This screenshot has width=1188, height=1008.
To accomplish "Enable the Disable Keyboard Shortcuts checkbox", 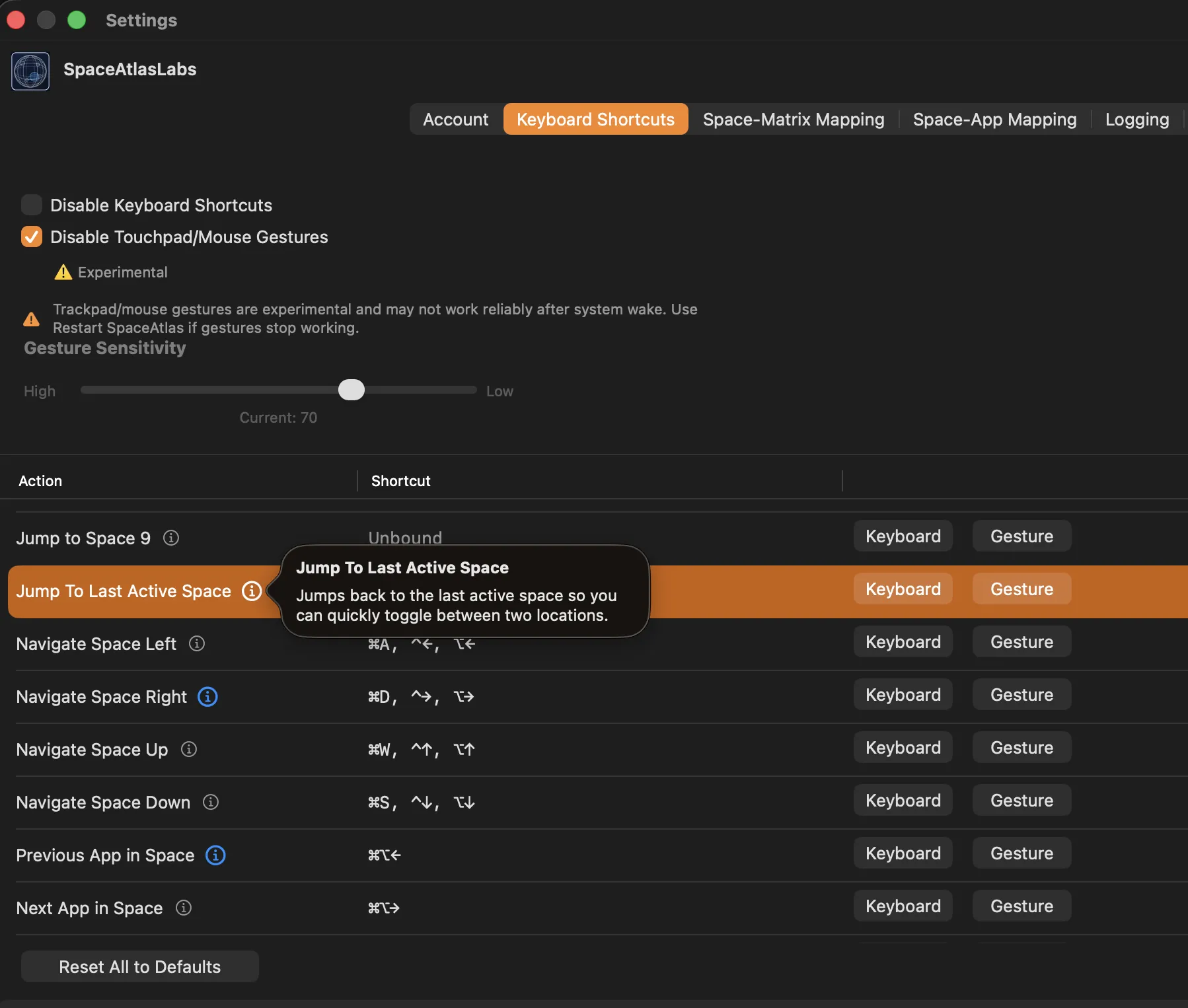I will tap(31, 205).
